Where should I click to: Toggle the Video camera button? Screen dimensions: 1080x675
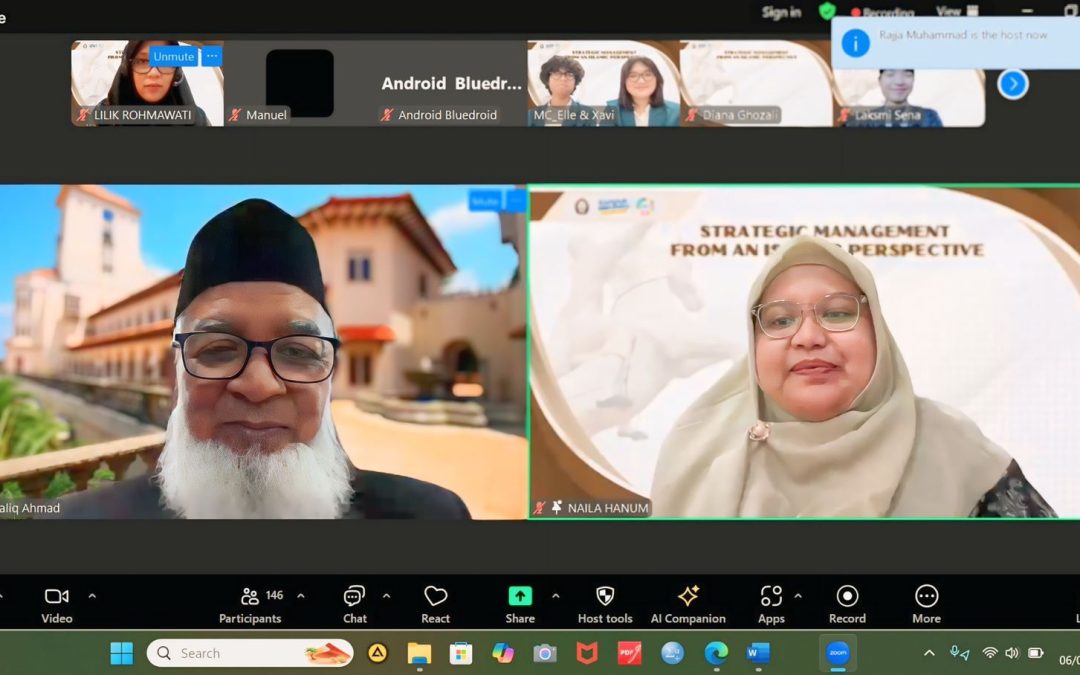tap(56, 605)
